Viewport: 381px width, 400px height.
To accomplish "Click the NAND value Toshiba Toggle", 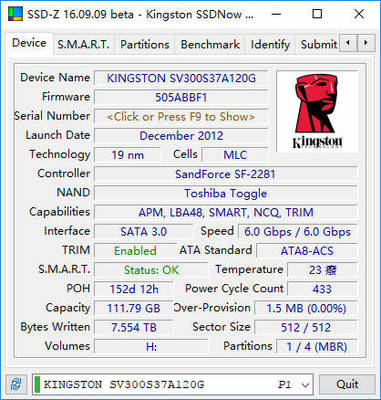I will [x=226, y=193].
